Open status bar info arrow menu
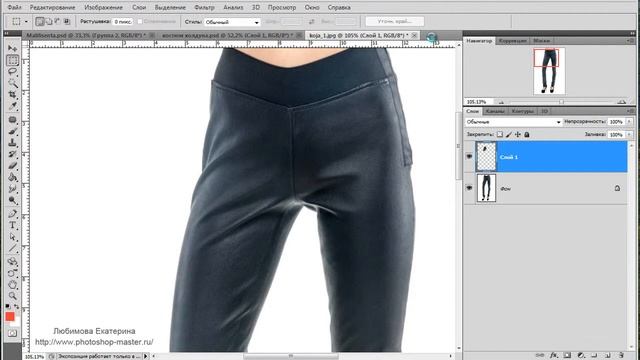The width and height of the screenshot is (640, 360). click(x=146, y=356)
